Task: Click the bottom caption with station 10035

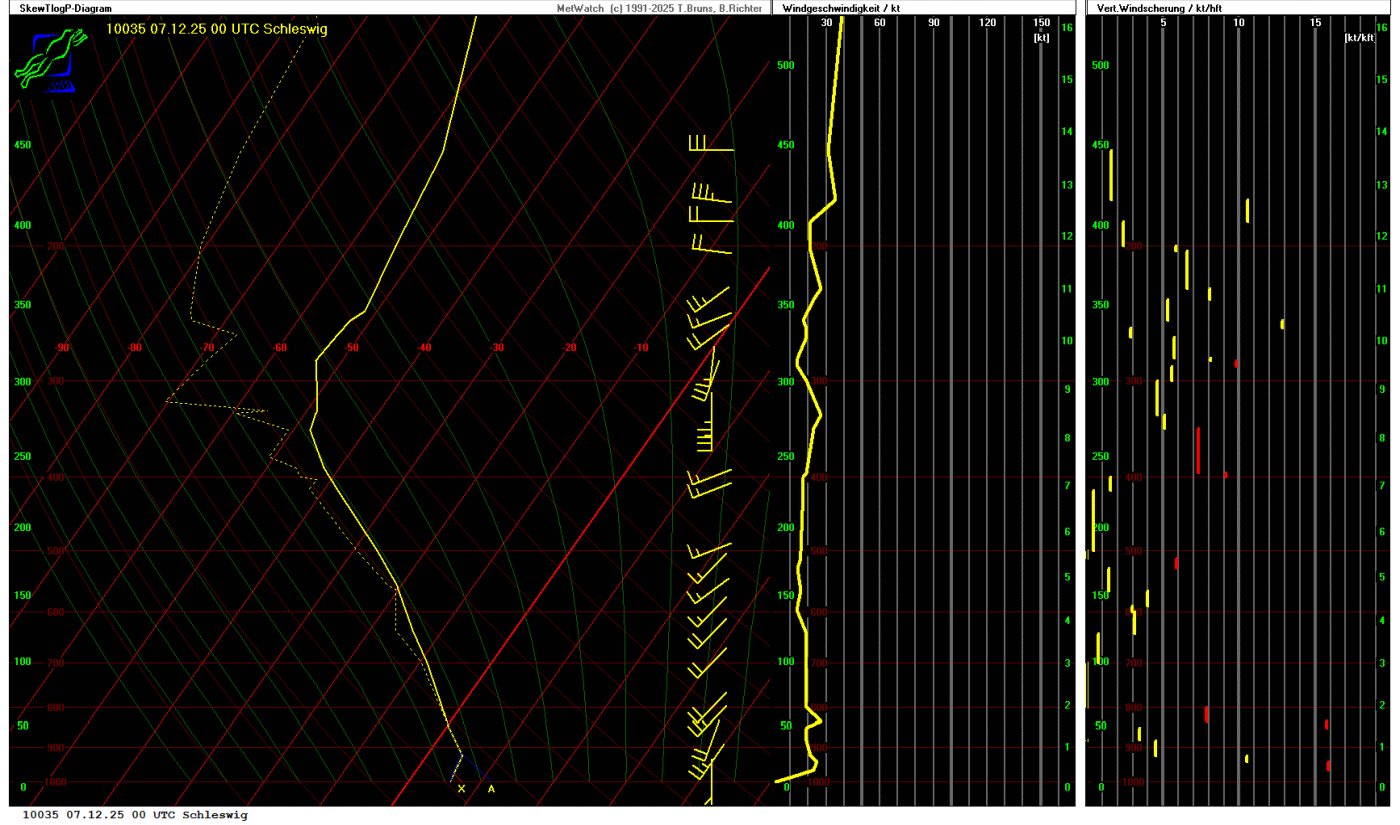Action: (135, 815)
